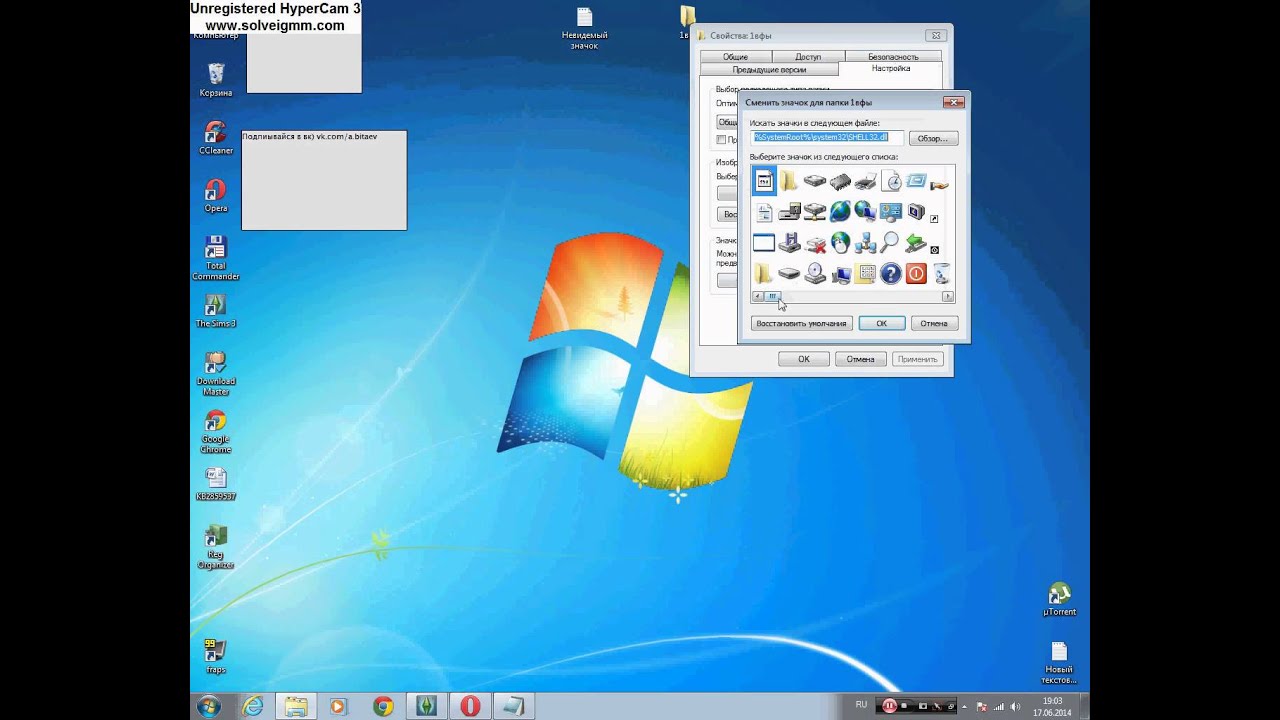
Task: Select the printer icon in the icon list
Action: tap(866, 182)
